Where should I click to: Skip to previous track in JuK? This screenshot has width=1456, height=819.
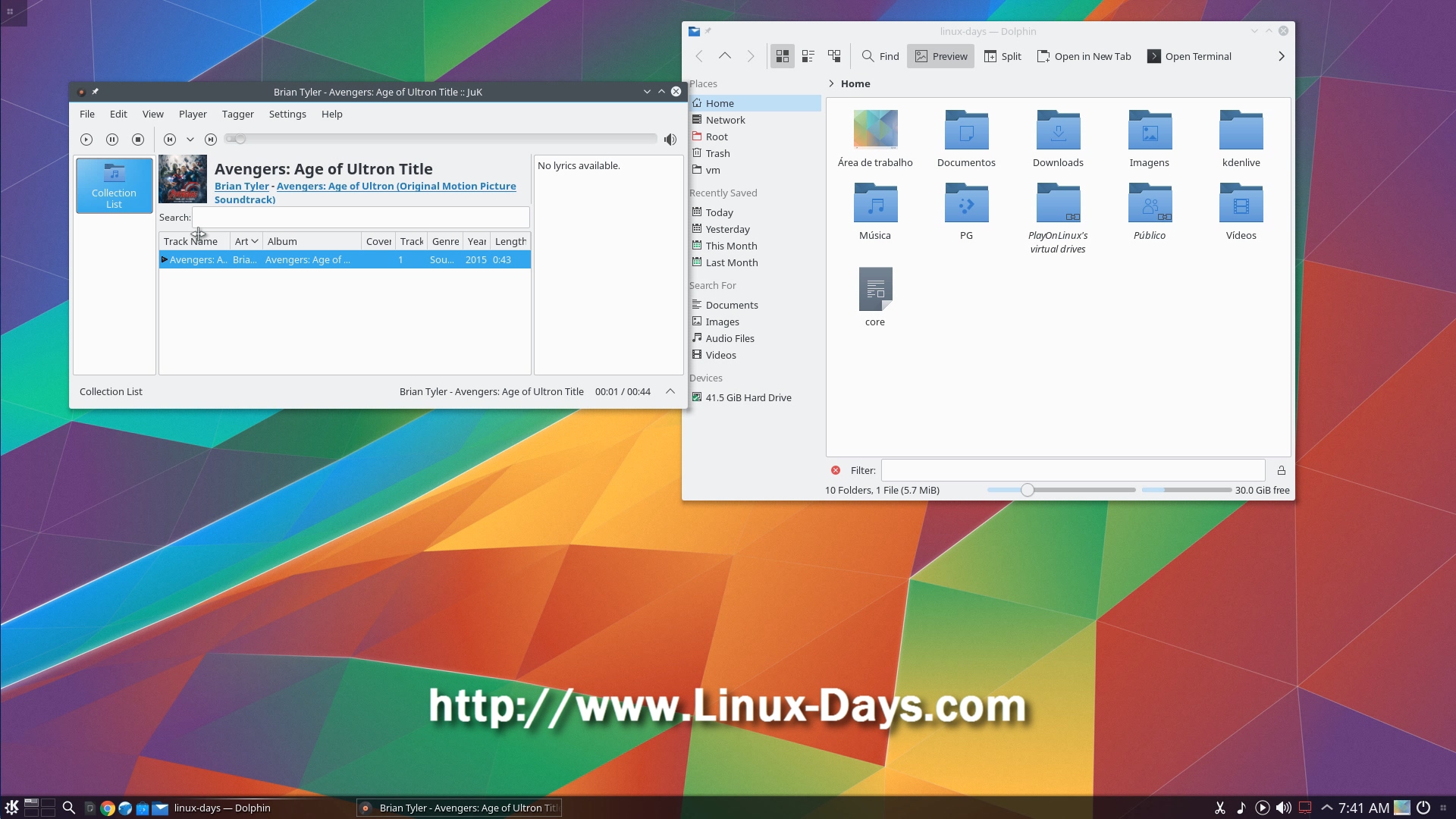coord(170,140)
